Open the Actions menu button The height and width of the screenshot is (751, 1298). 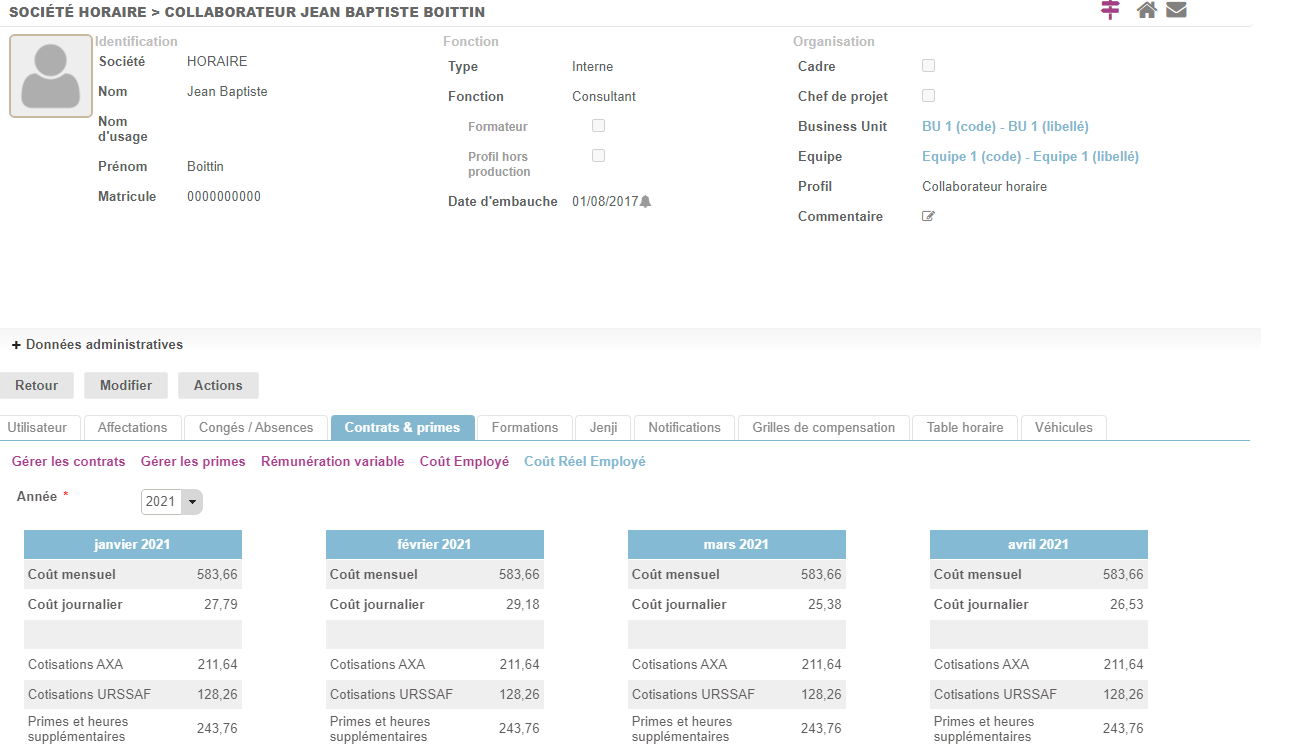tap(218, 386)
